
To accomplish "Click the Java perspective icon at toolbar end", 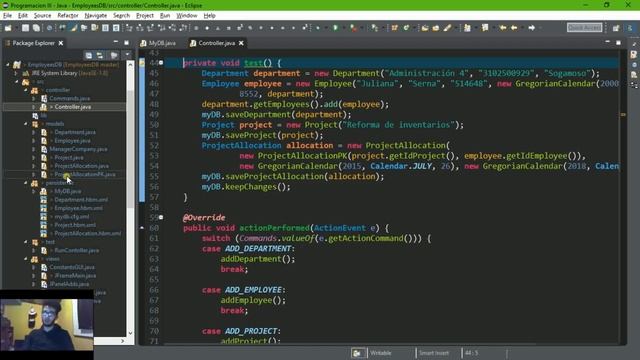I will point(630,28).
